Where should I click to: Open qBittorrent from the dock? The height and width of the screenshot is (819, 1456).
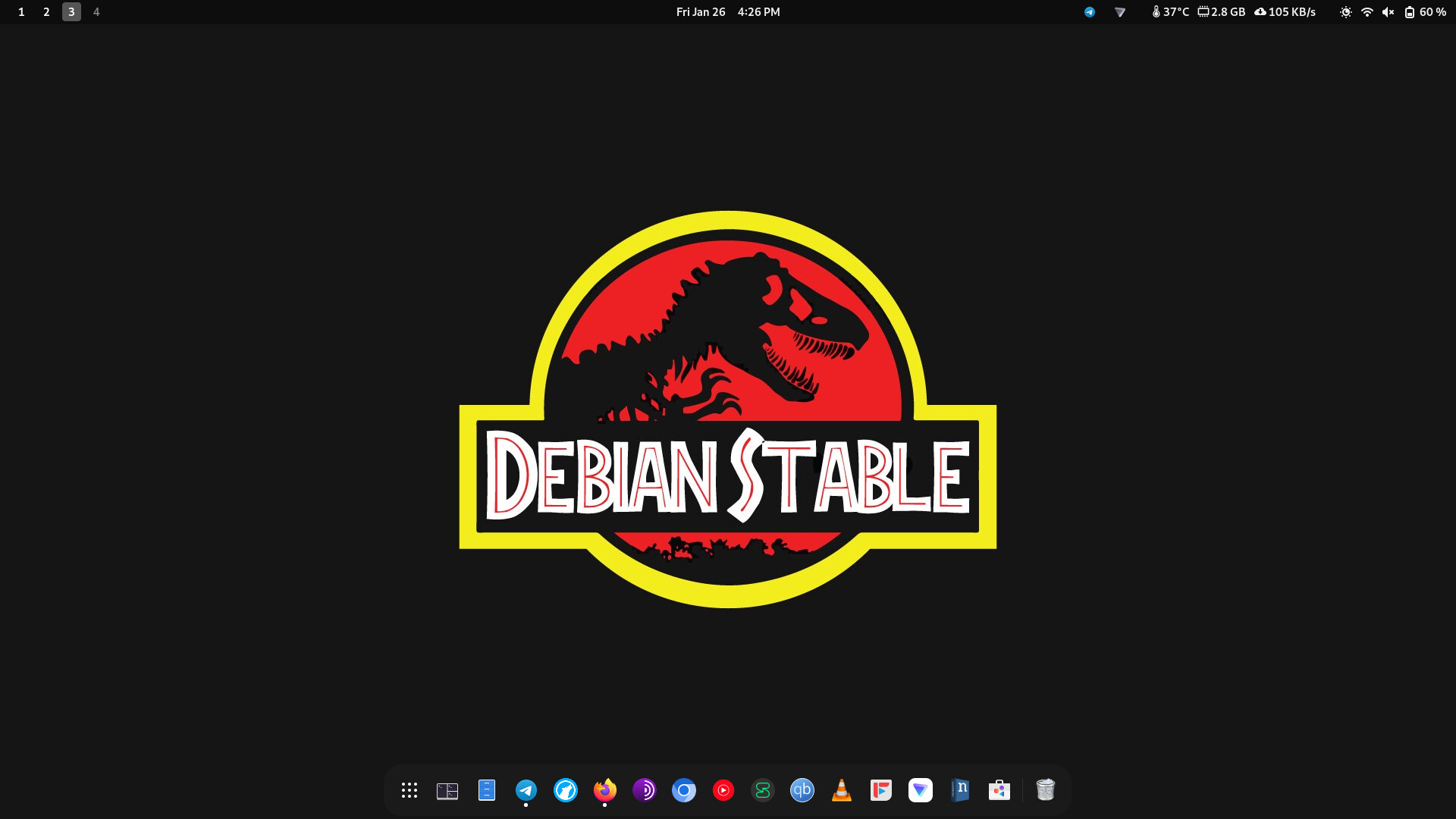802,790
